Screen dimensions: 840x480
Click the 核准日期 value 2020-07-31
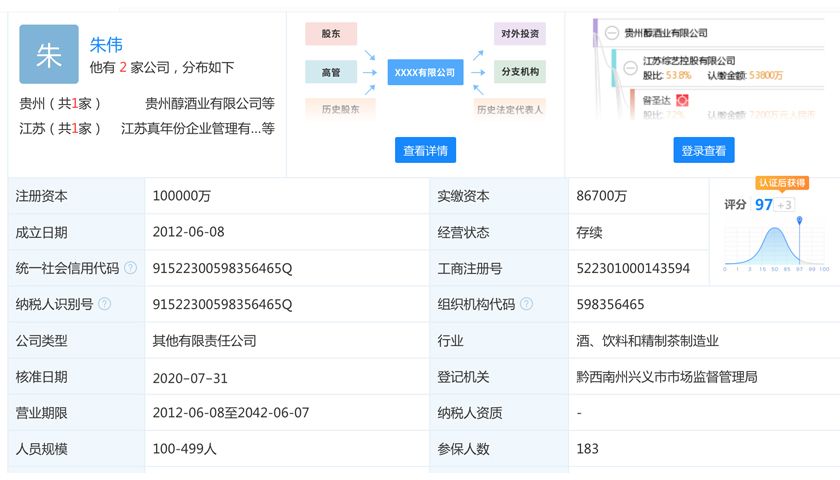190,378
